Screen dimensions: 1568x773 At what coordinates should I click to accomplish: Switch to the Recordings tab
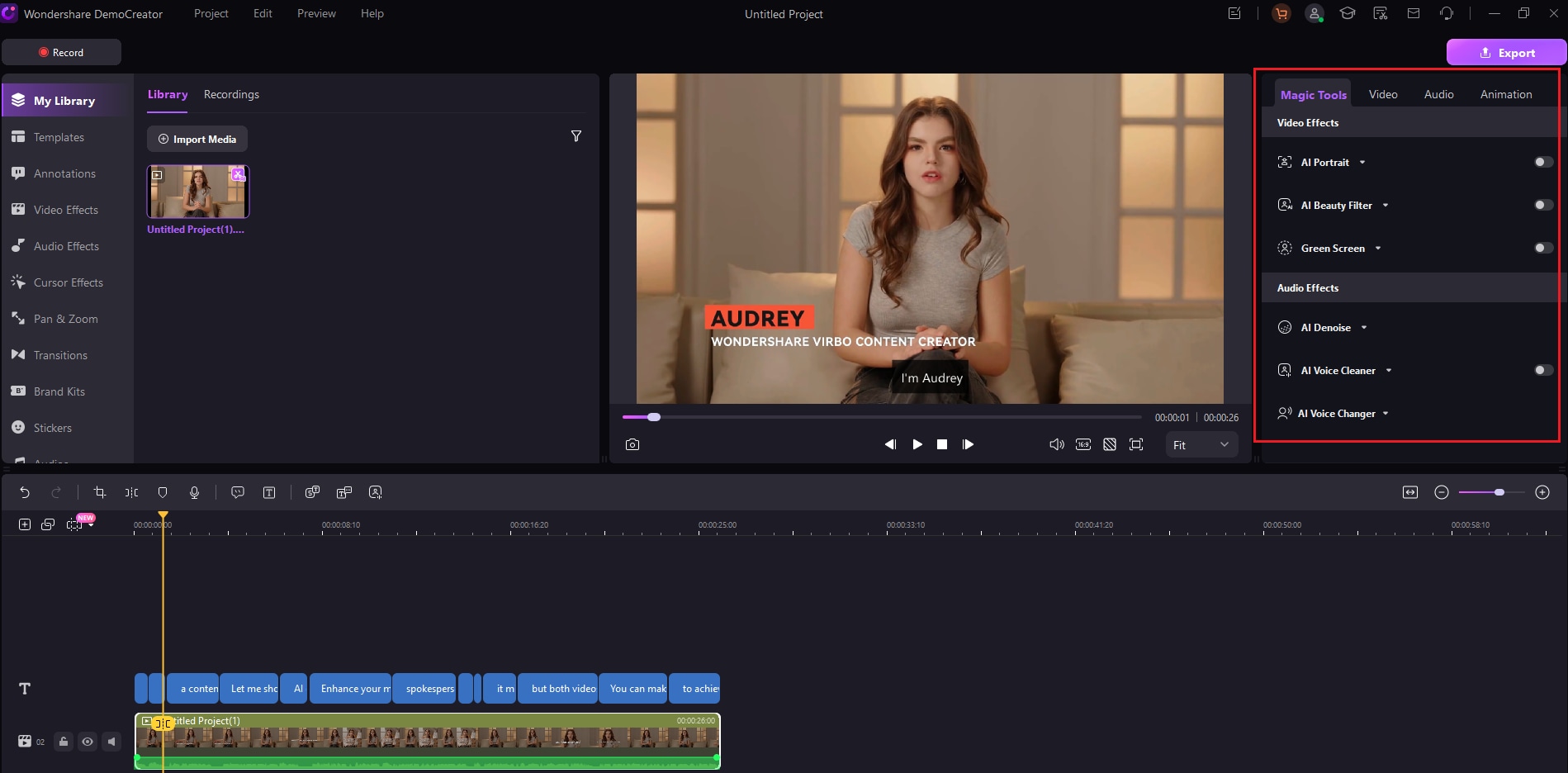(x=231, y=94)
